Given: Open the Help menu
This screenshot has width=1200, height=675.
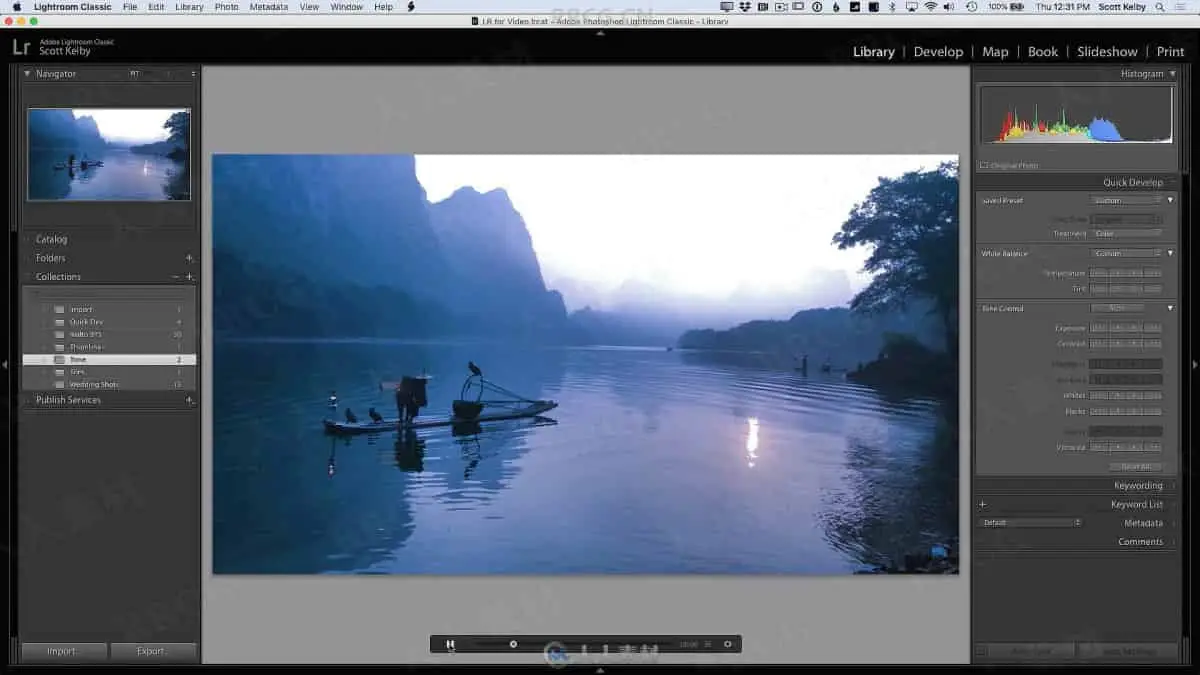Looking at the screenshot, I should pos(383,7).
